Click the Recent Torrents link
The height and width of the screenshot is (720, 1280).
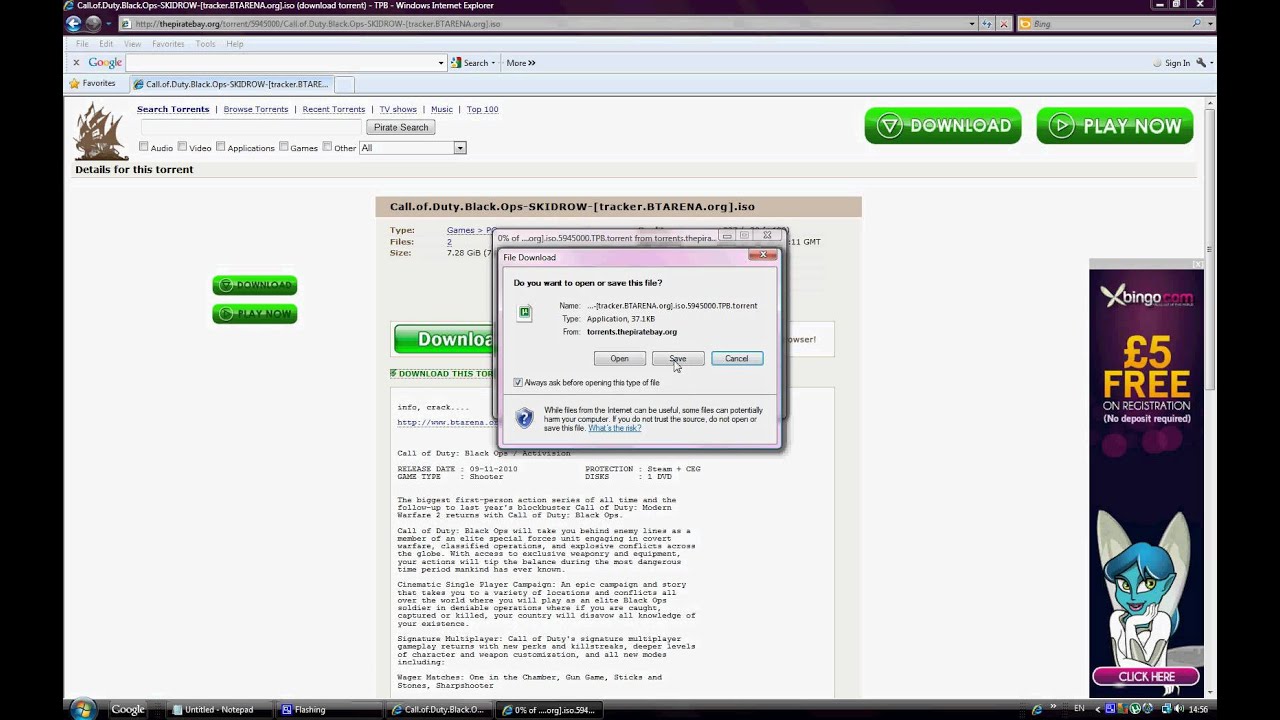334,109
